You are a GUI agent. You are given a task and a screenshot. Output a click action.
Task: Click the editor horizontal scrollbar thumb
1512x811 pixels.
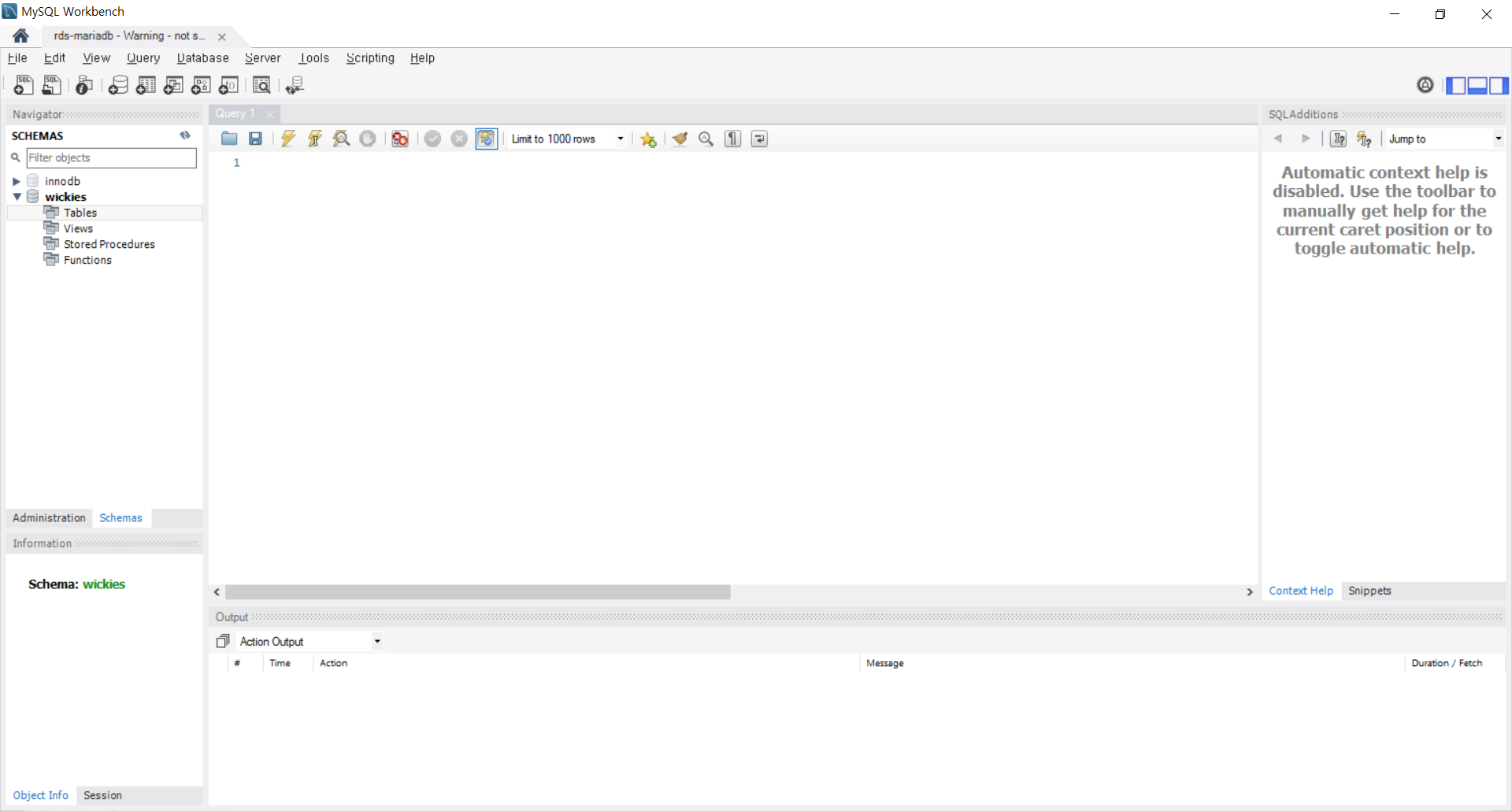477,592
